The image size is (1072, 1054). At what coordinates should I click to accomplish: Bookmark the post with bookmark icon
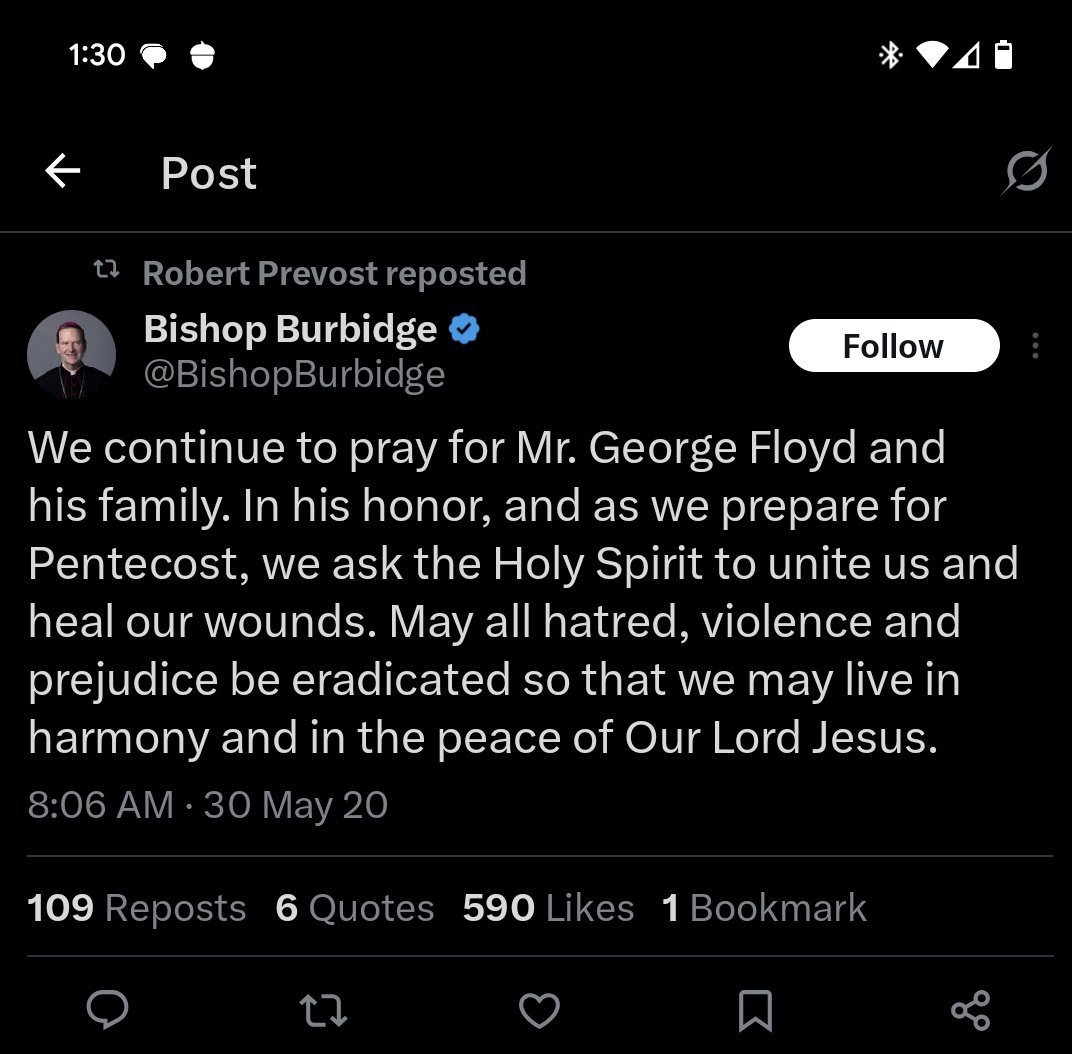(755, 1010)
